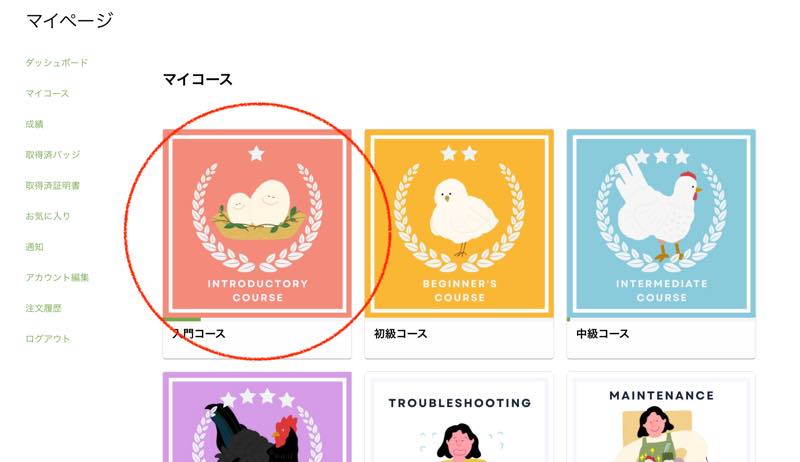Open the Intermediate Course hen thumbnail
800x462 pixels.
(x=661, y=223)
